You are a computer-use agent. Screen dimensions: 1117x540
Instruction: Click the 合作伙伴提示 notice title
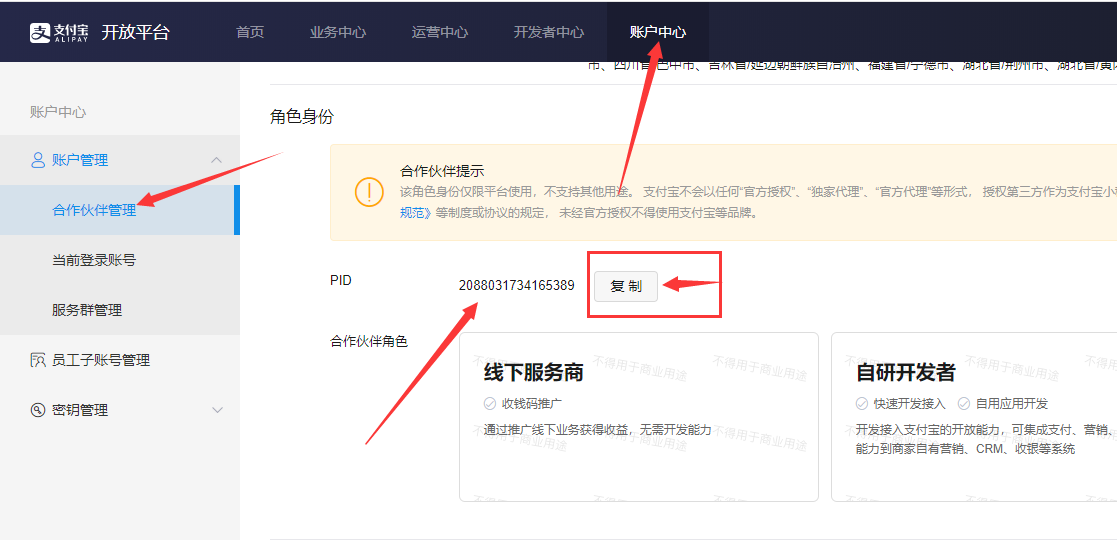pyautogui.click(x=442, y=171)
